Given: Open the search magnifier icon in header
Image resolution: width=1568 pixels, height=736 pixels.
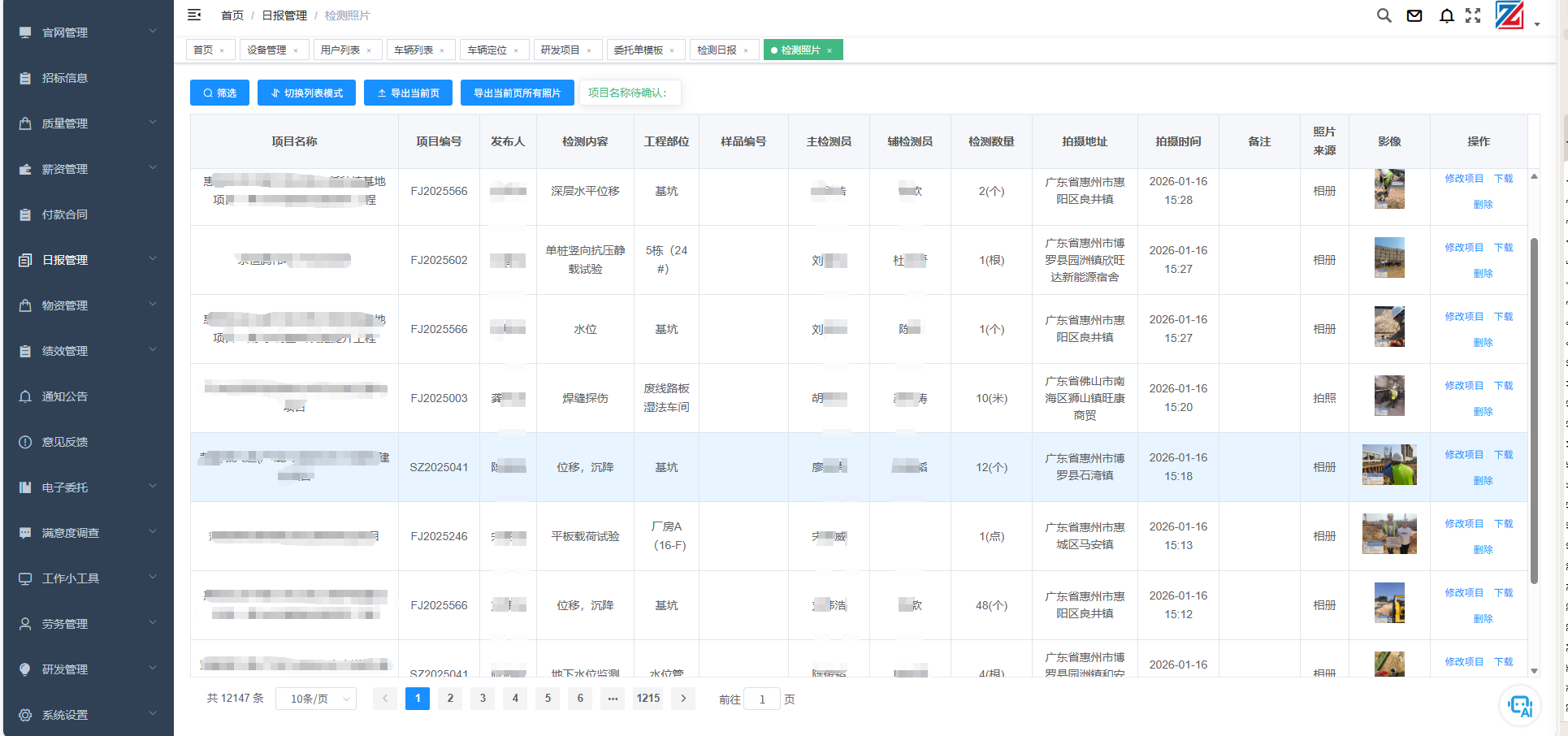Looking at the screenshot, I should (x=1384, y=15).
